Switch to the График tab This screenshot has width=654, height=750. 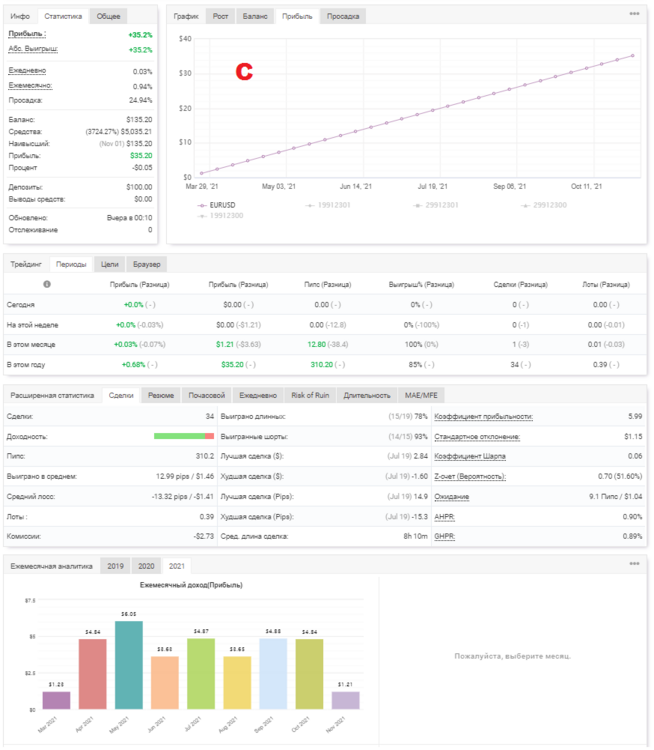(186, 16)
